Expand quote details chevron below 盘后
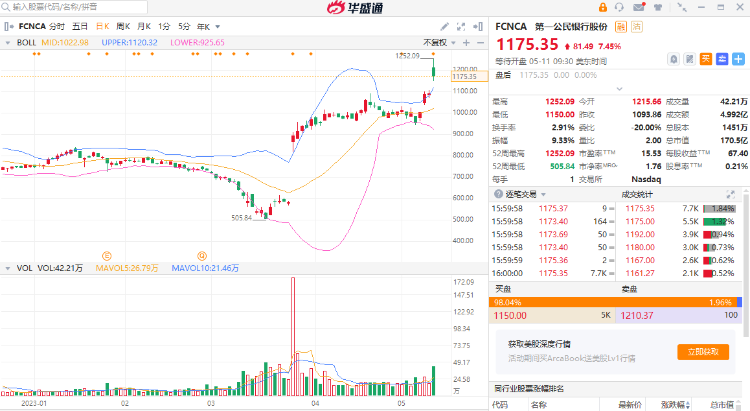The image size is (750, 411). (619, 89)
